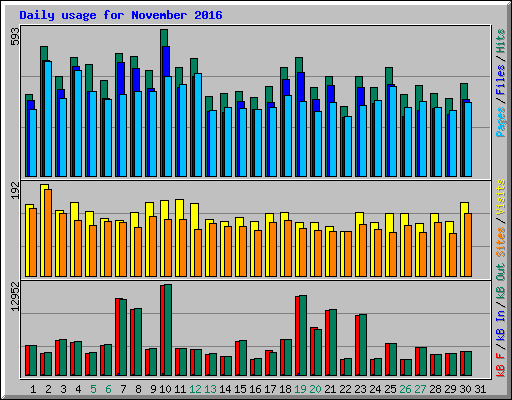Click day 23 on the x-axis

360,389
